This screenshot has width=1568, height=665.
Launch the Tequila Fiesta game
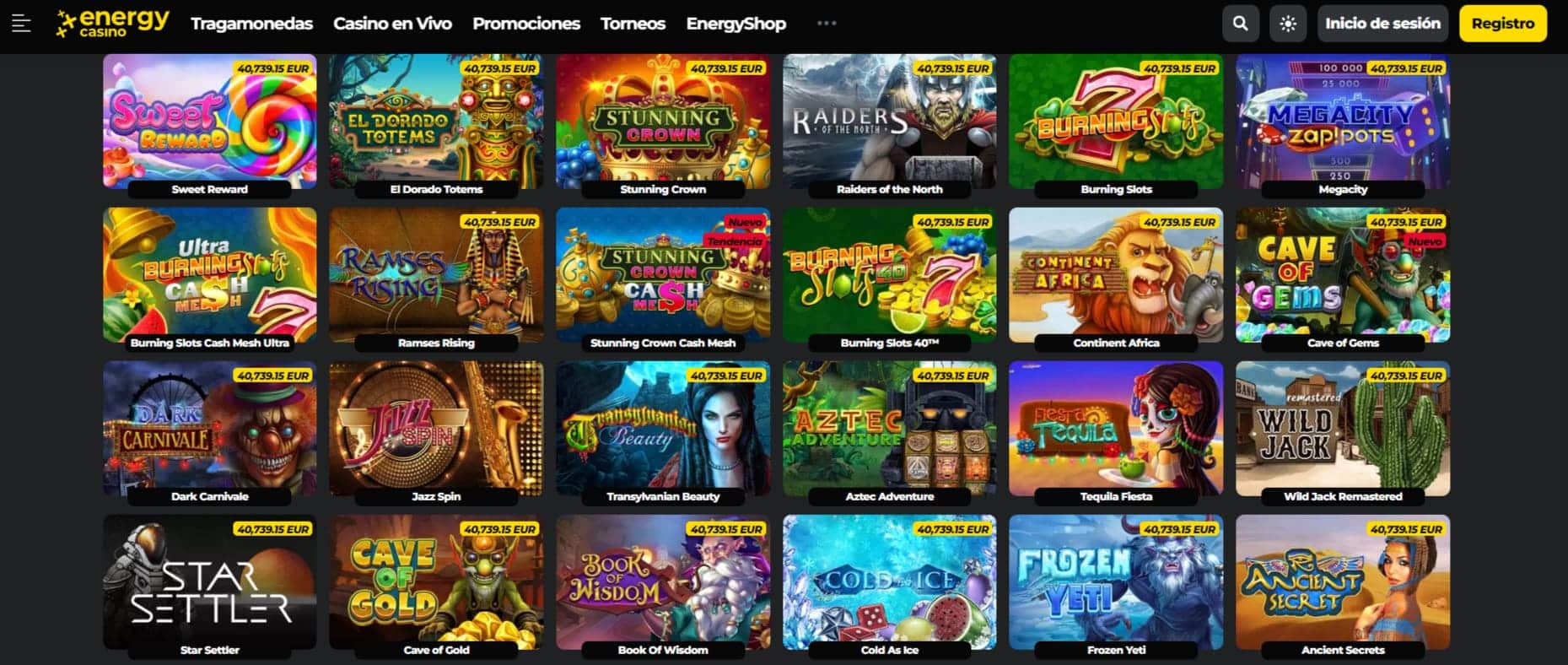[1116, 429]
